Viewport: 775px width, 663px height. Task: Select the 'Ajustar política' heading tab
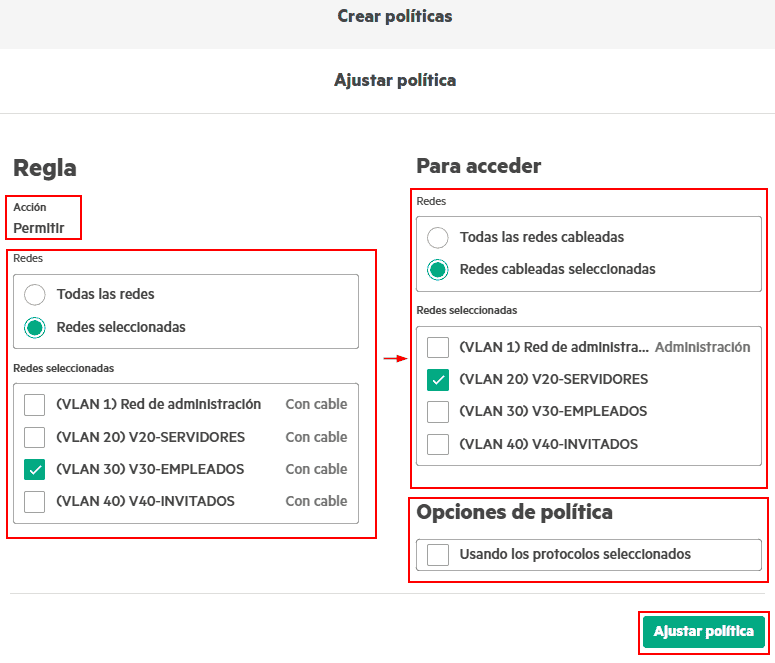pyautogui.click(x=394, y=80)
